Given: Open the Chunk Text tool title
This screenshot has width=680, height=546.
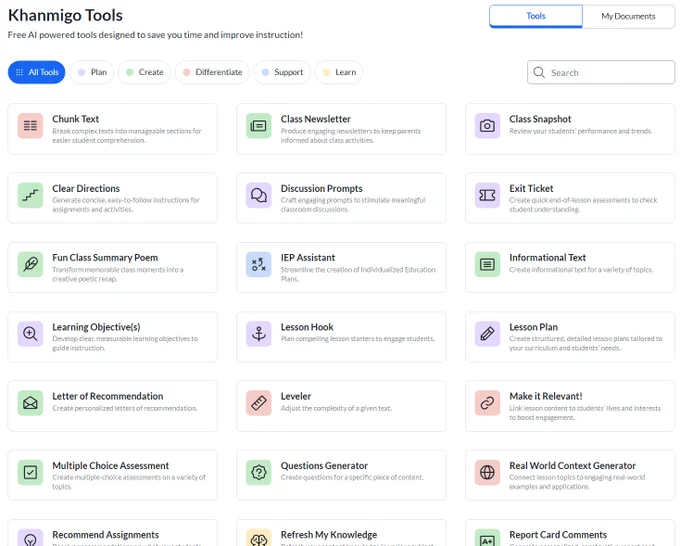Looking at the screenshot, I should [x=75, y=119].
